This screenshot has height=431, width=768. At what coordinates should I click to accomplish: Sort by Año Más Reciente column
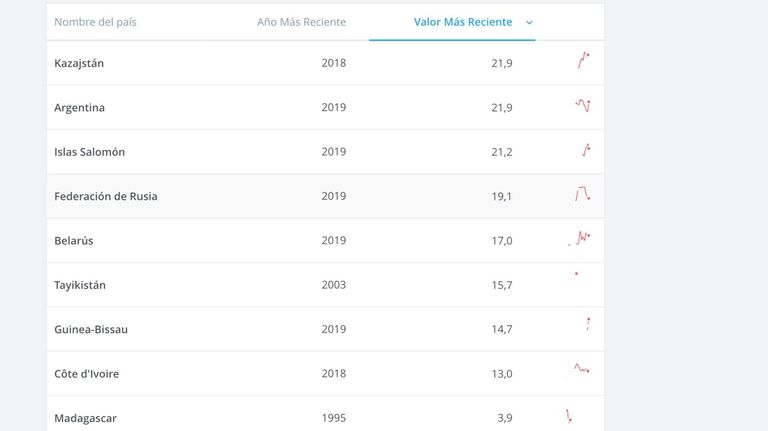[x=301, y=22]
